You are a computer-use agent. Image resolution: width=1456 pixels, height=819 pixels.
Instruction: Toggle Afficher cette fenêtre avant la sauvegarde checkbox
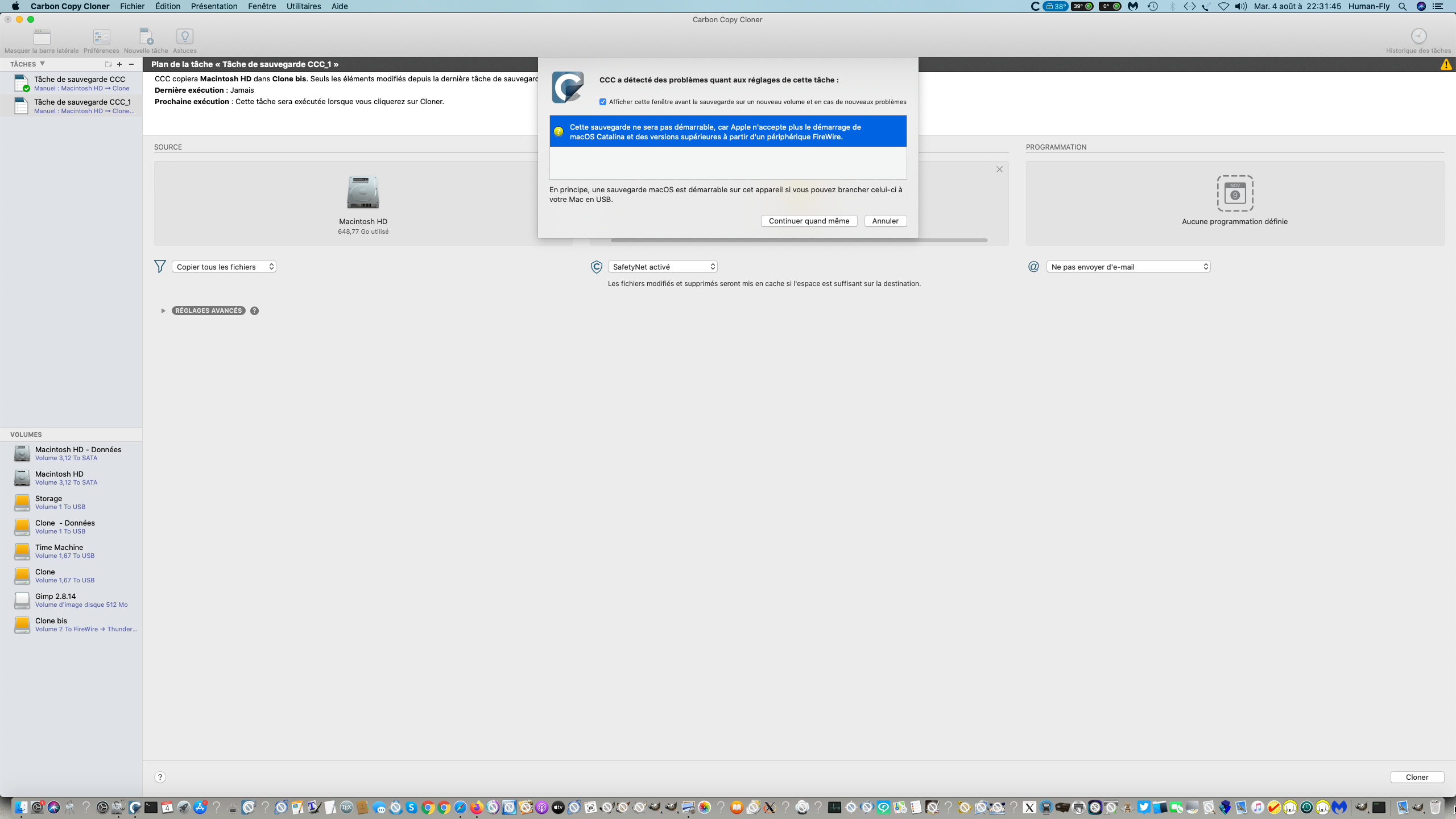tap(603, 102)
